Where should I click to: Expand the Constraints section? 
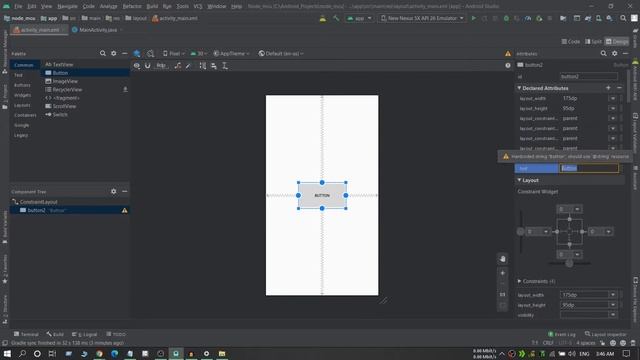[519, 281]
